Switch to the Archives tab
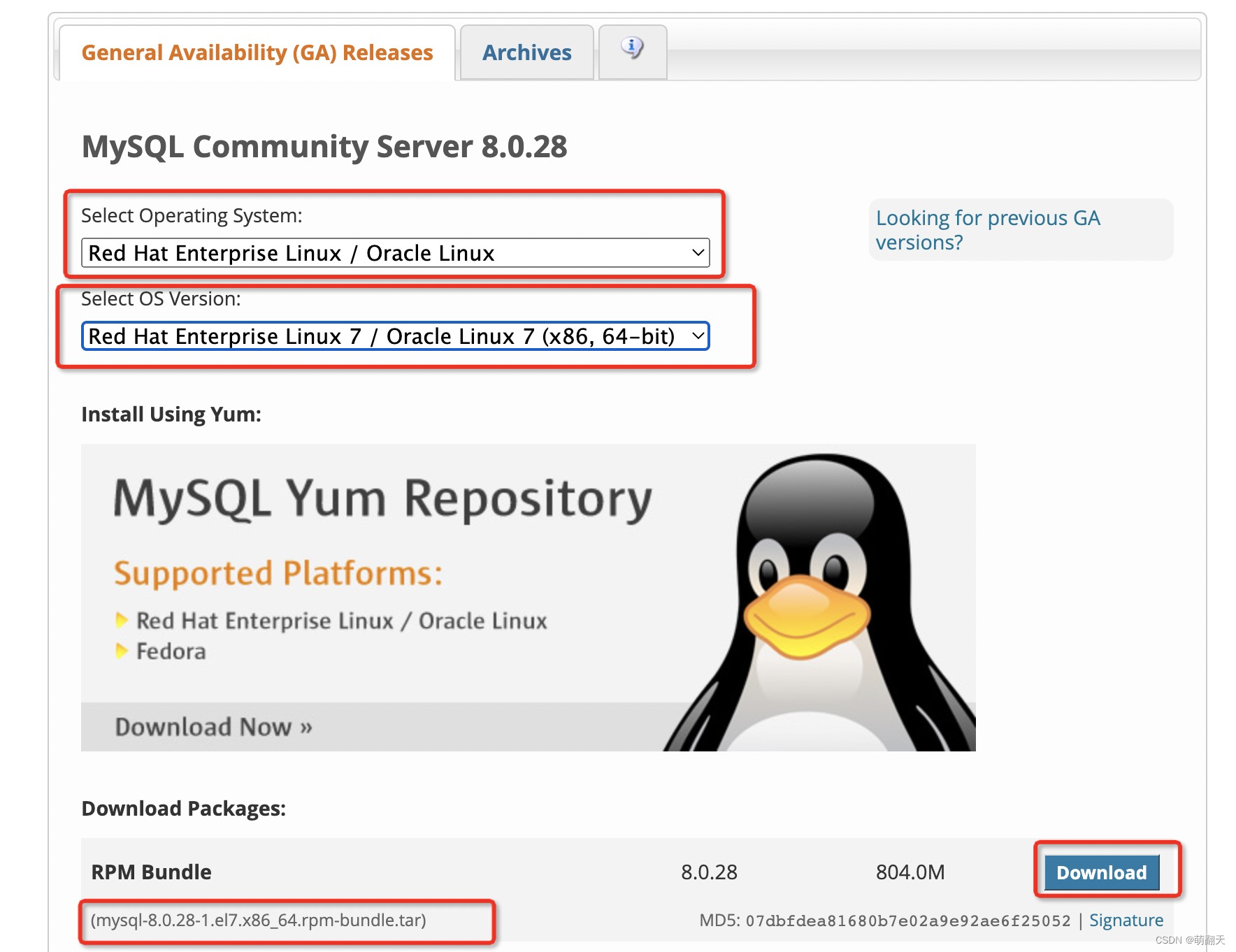The width and height of the screenshot is (1236, 952). (x=526, y=52)
